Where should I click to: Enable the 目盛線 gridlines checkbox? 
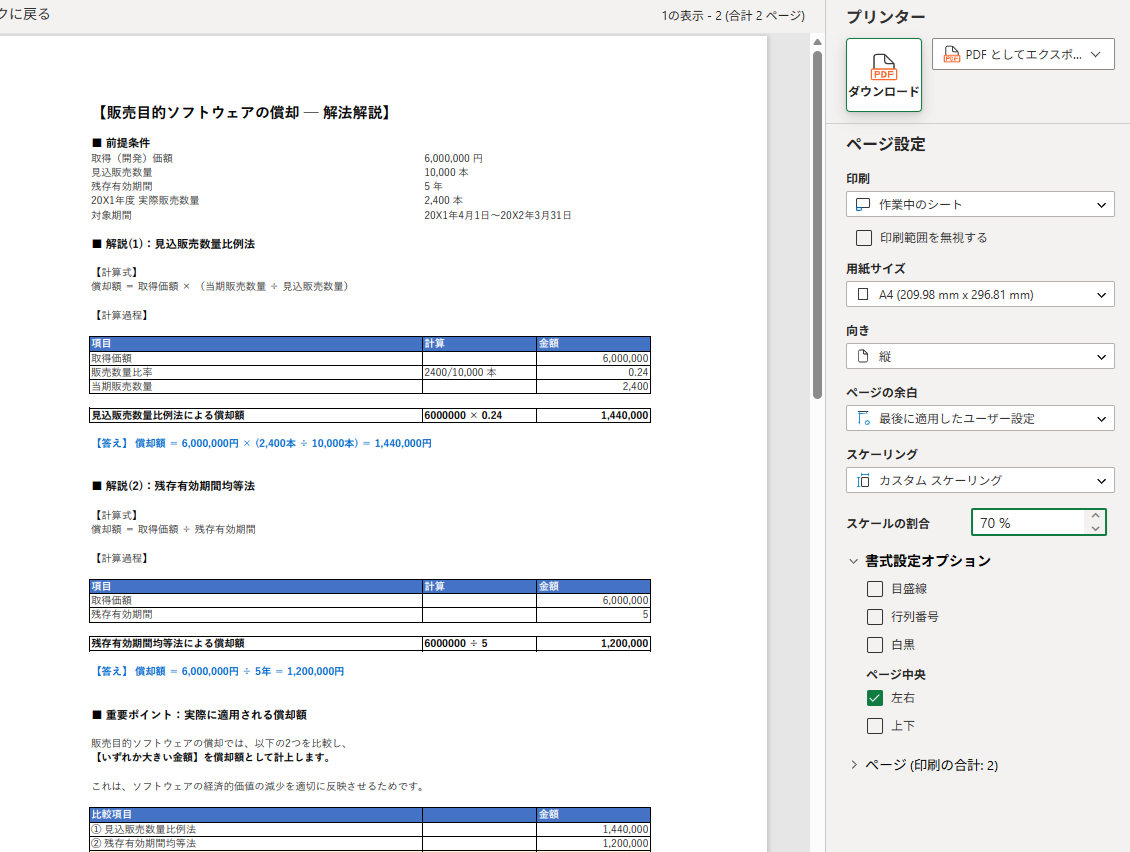point(875,589)
